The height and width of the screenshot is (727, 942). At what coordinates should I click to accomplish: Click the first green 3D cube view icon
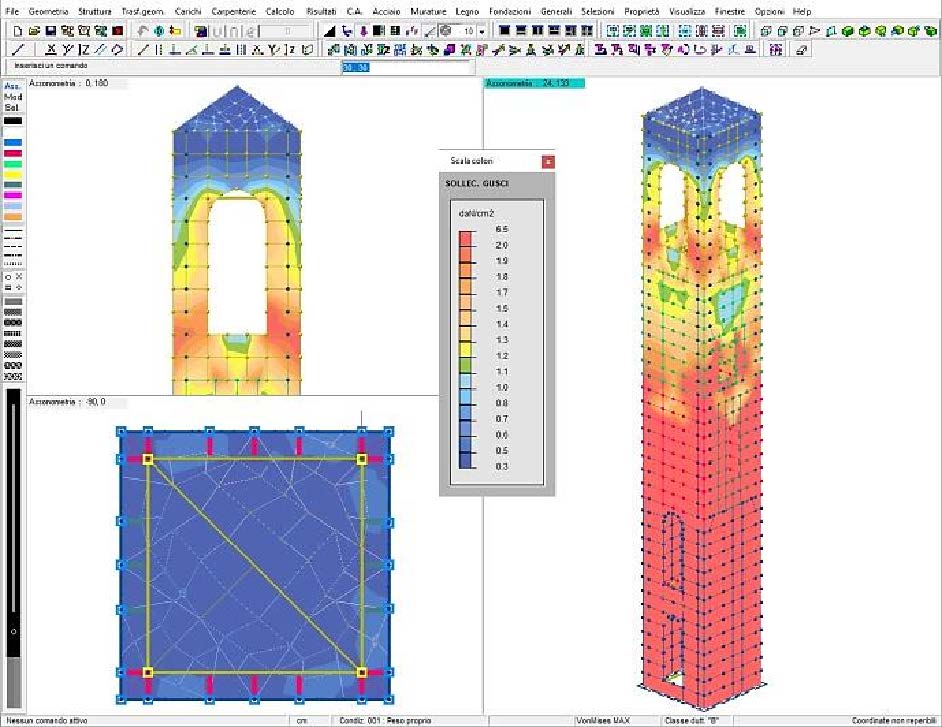click(x=848, y=31)
